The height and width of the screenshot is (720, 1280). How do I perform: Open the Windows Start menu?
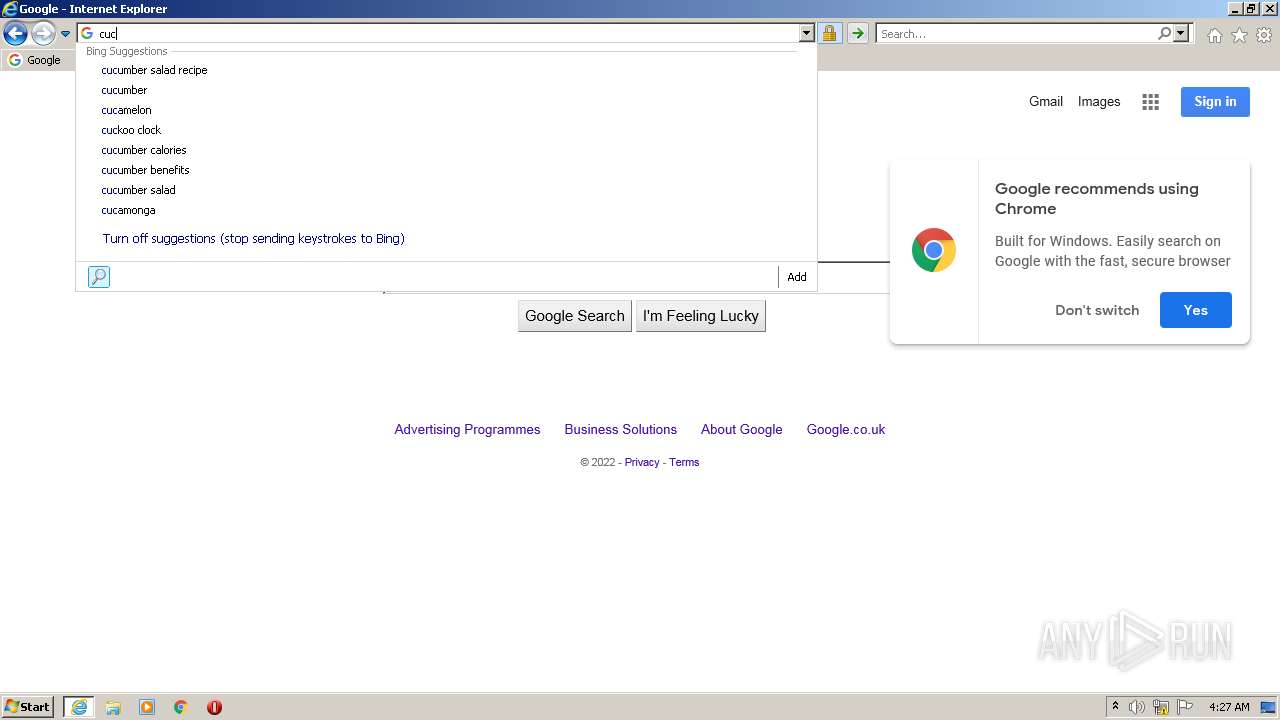(x=28, y=707)
